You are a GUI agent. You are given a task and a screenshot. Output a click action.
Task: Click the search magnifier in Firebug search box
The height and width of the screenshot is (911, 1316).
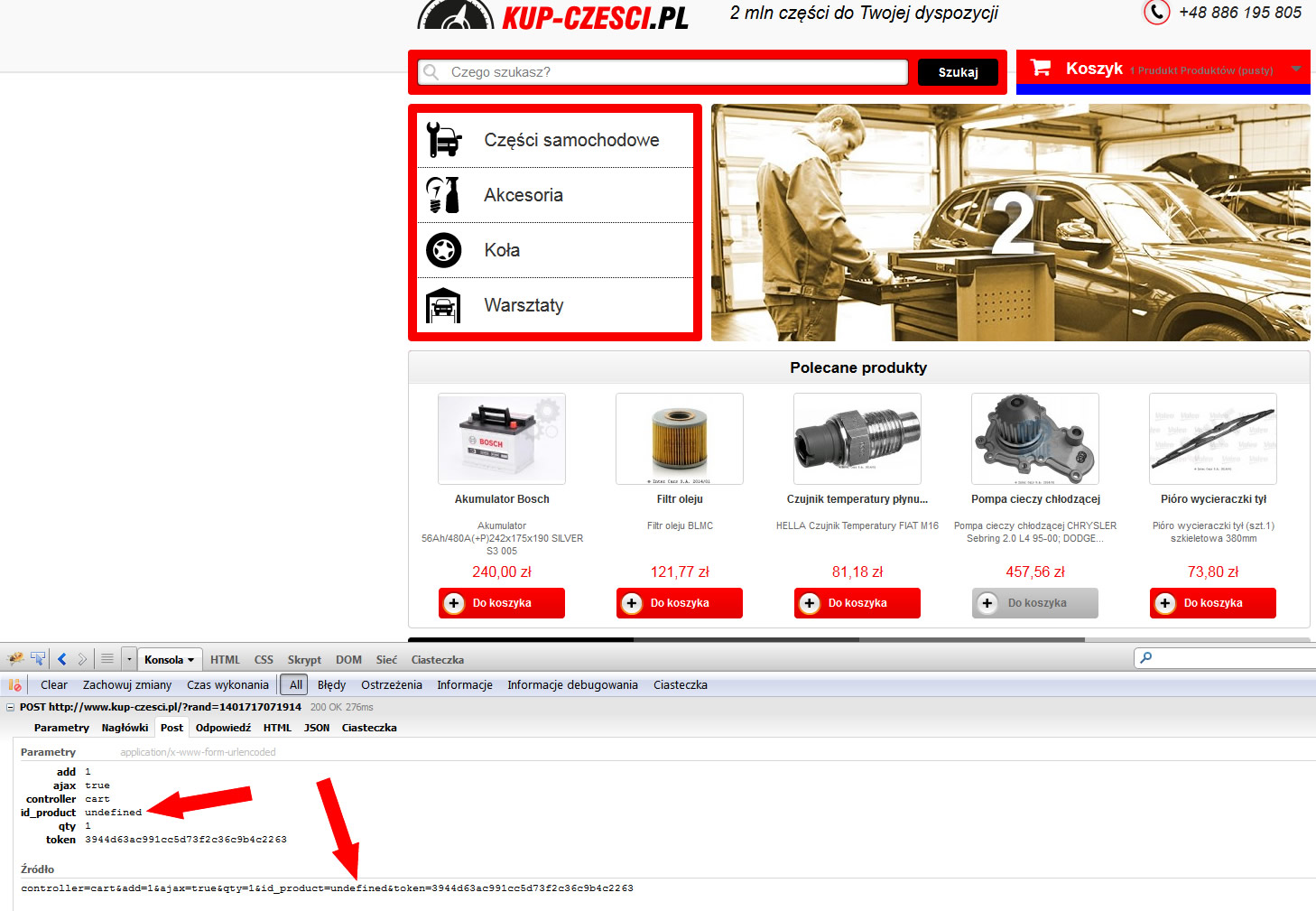click(1146, 658)
